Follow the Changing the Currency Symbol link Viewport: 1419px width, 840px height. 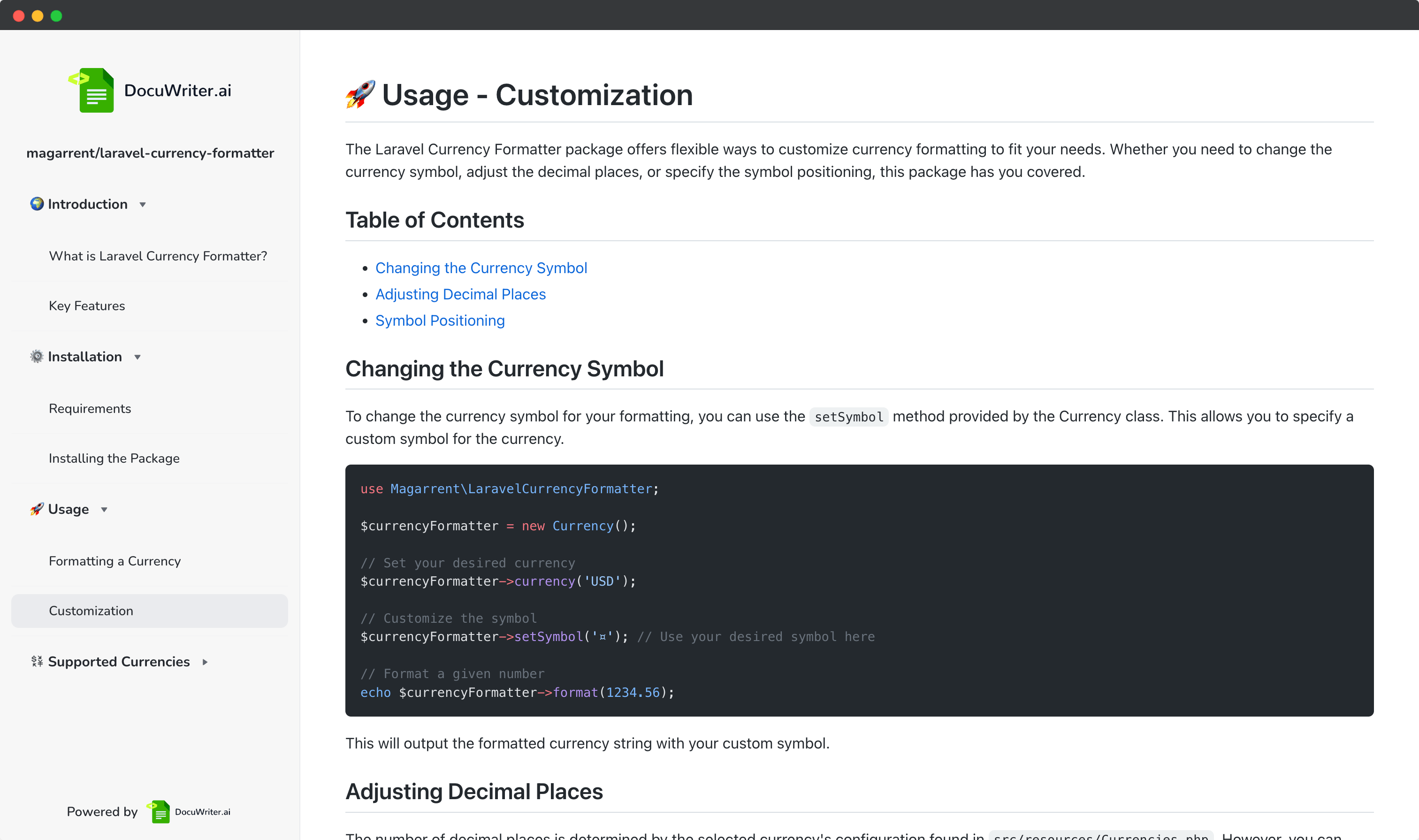481,268
